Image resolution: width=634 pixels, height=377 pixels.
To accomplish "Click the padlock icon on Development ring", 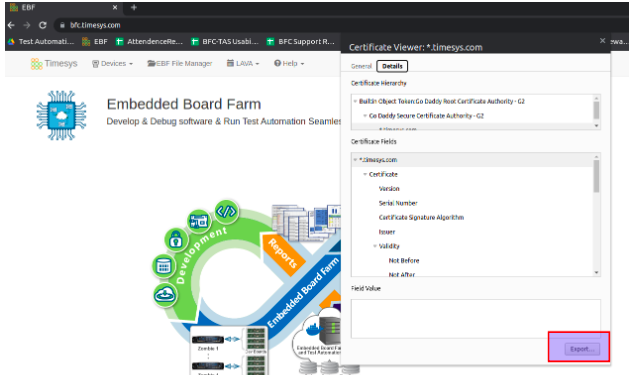I will [176, 239].
